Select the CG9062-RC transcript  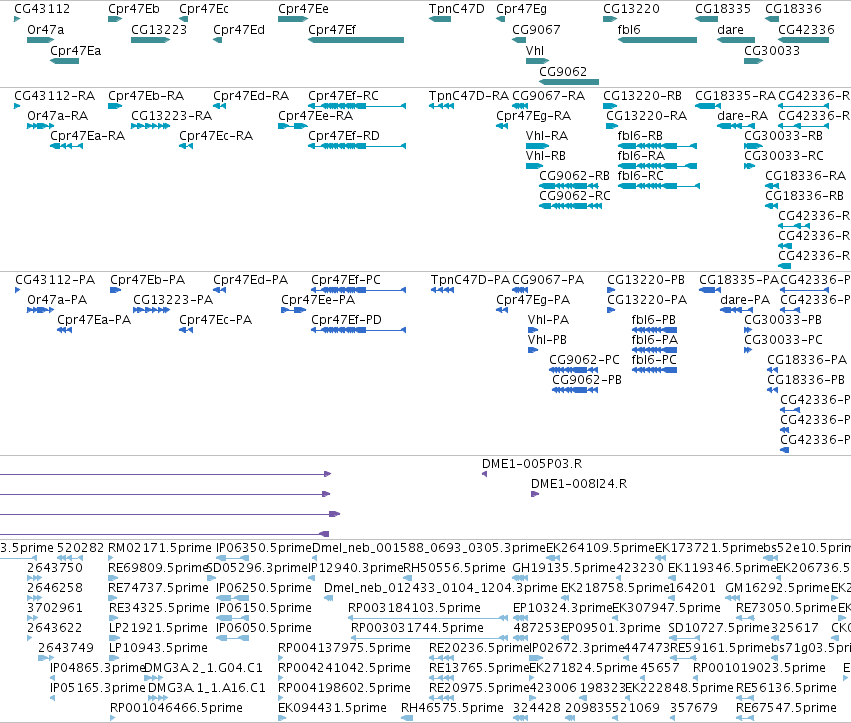(x=570, y=206)
